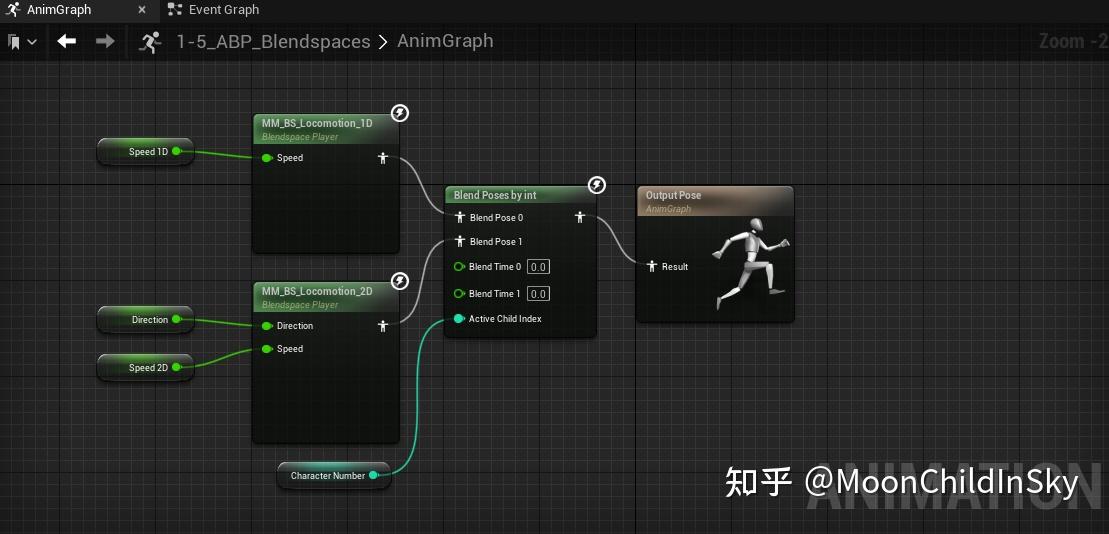Navigate back with the left arrow
Image resolution: width=1109 pixels, height=534 pixels.
66,42
